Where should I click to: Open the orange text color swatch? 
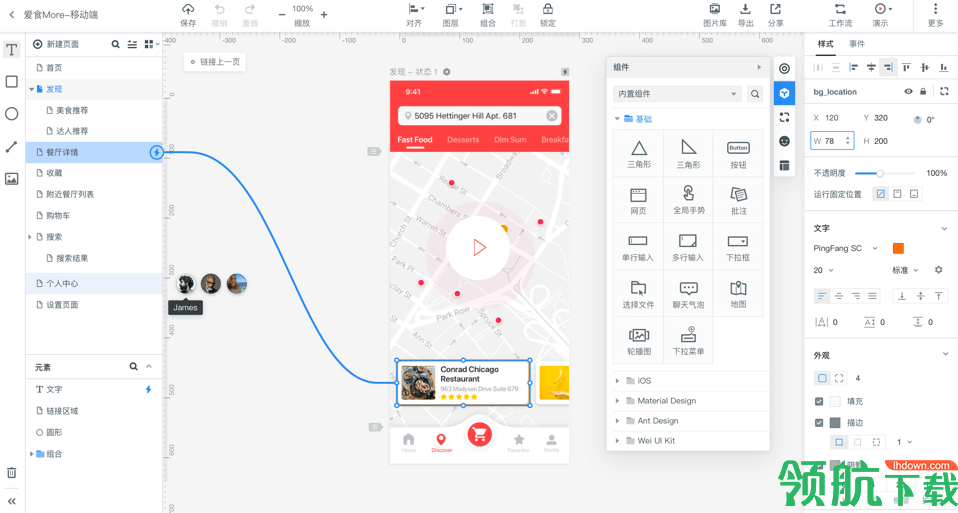pos(898,249)
